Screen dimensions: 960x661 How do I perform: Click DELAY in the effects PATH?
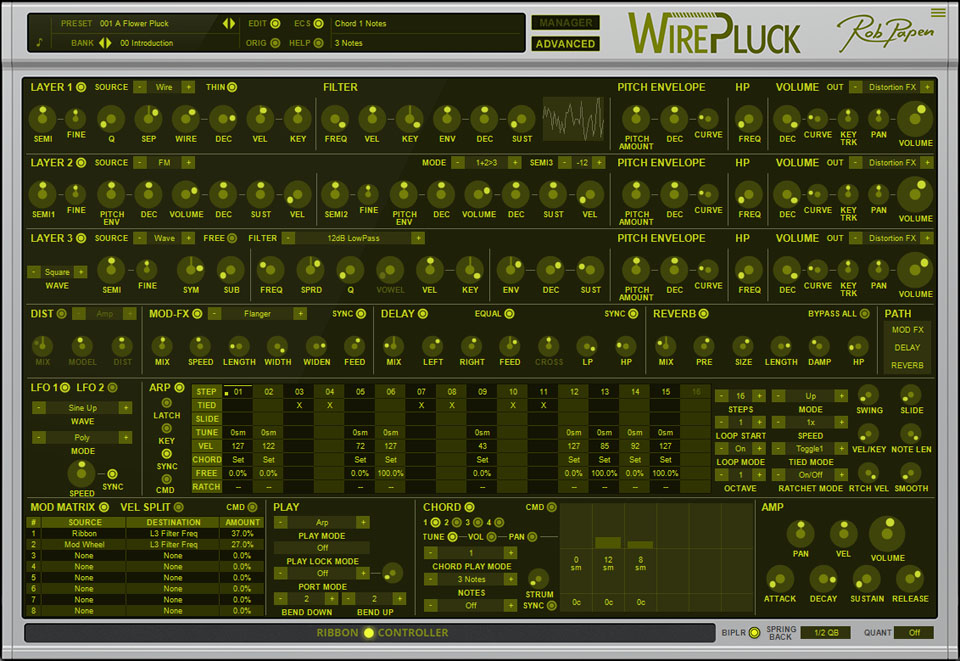coord(907,348)
